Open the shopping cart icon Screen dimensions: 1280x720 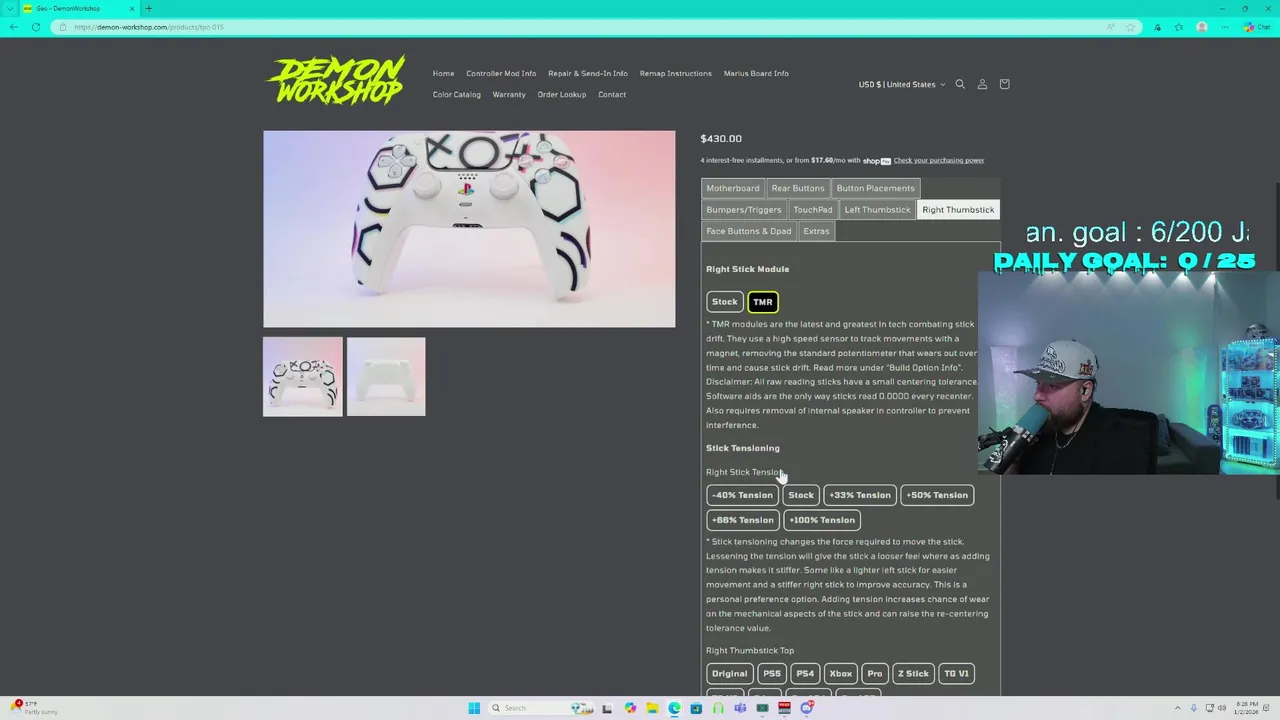pyautogui.click(x=1004, y=84)
